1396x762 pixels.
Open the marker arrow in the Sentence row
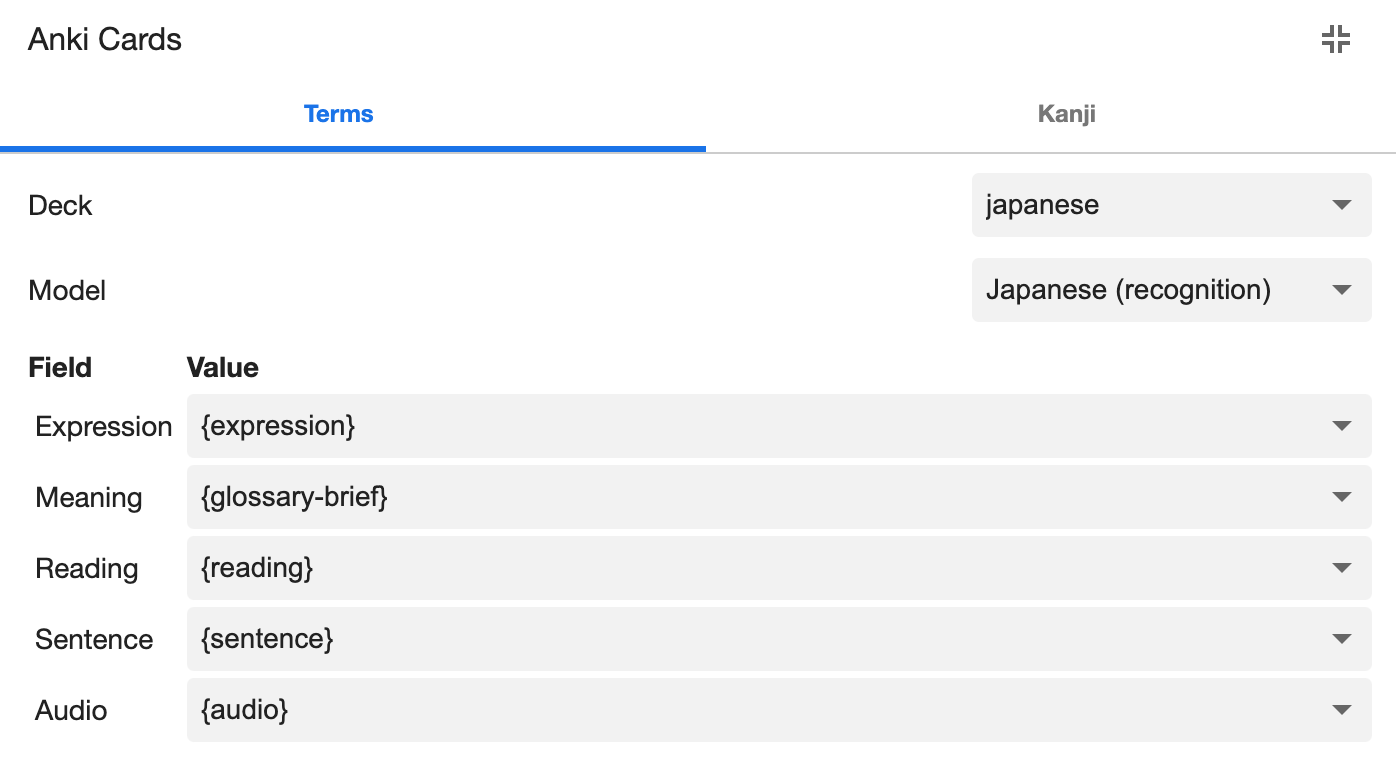[x=1342, y=639]
